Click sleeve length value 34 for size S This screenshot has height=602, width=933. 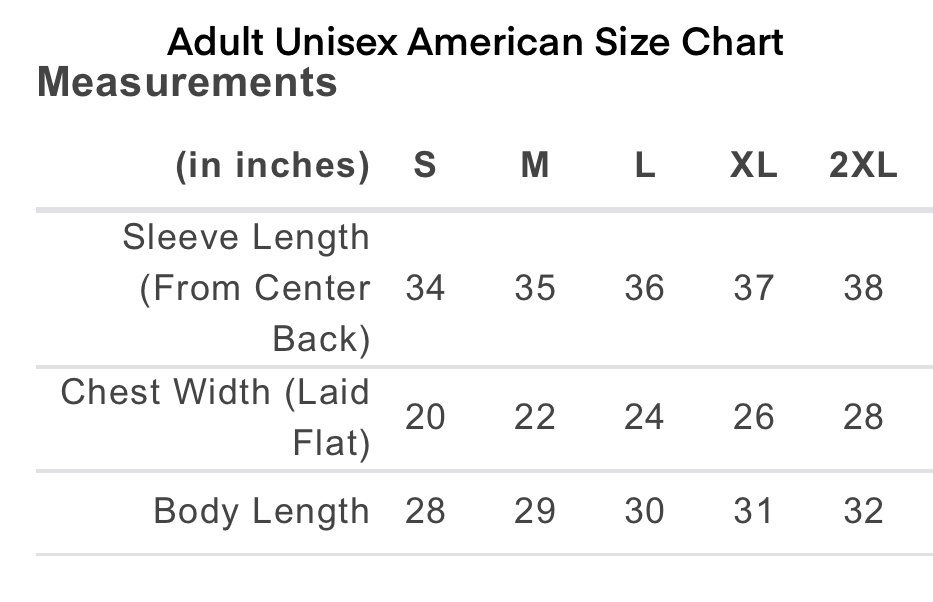point(425,288)
